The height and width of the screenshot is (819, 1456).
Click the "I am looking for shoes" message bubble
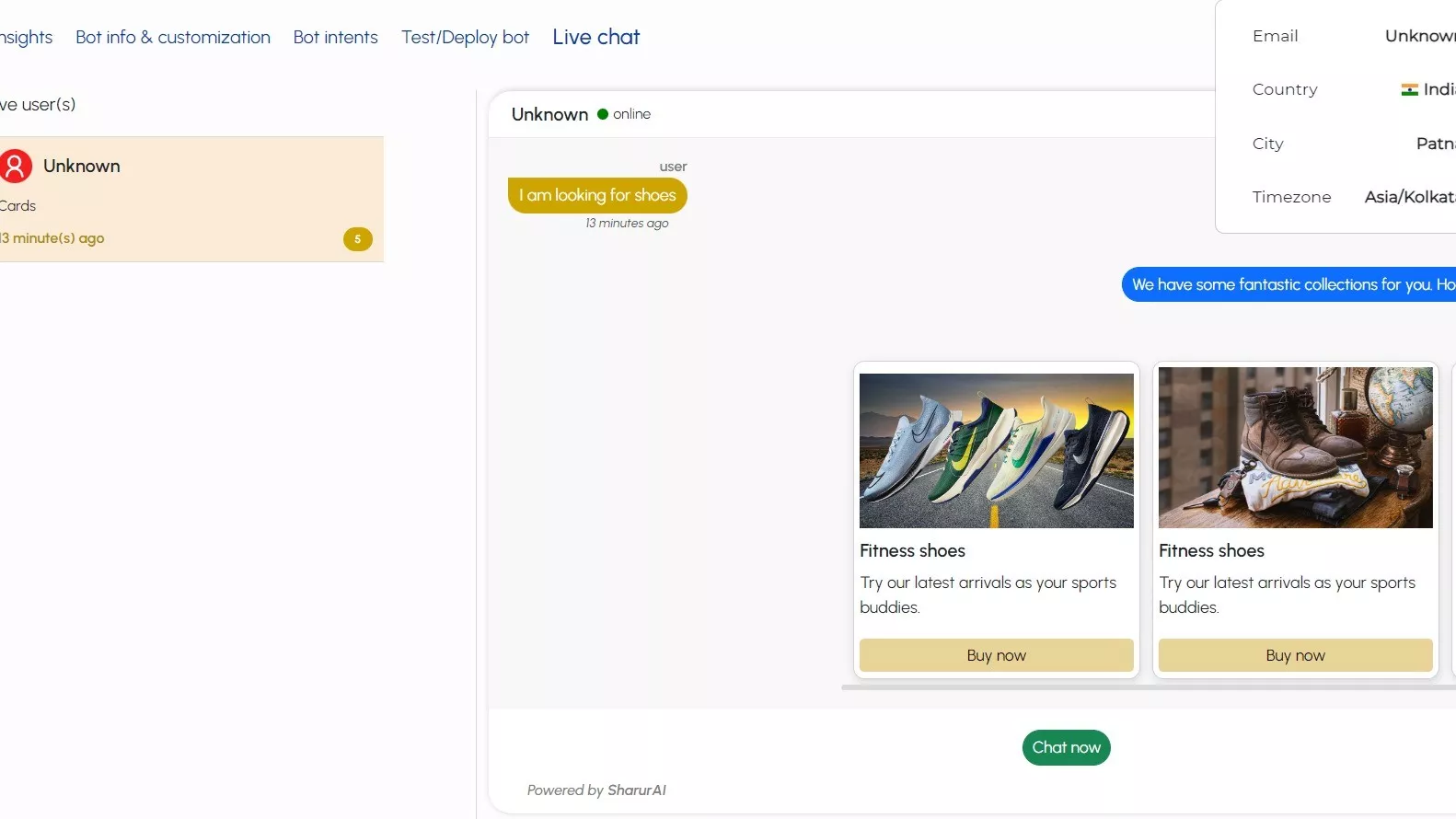[x=597, y=195]
